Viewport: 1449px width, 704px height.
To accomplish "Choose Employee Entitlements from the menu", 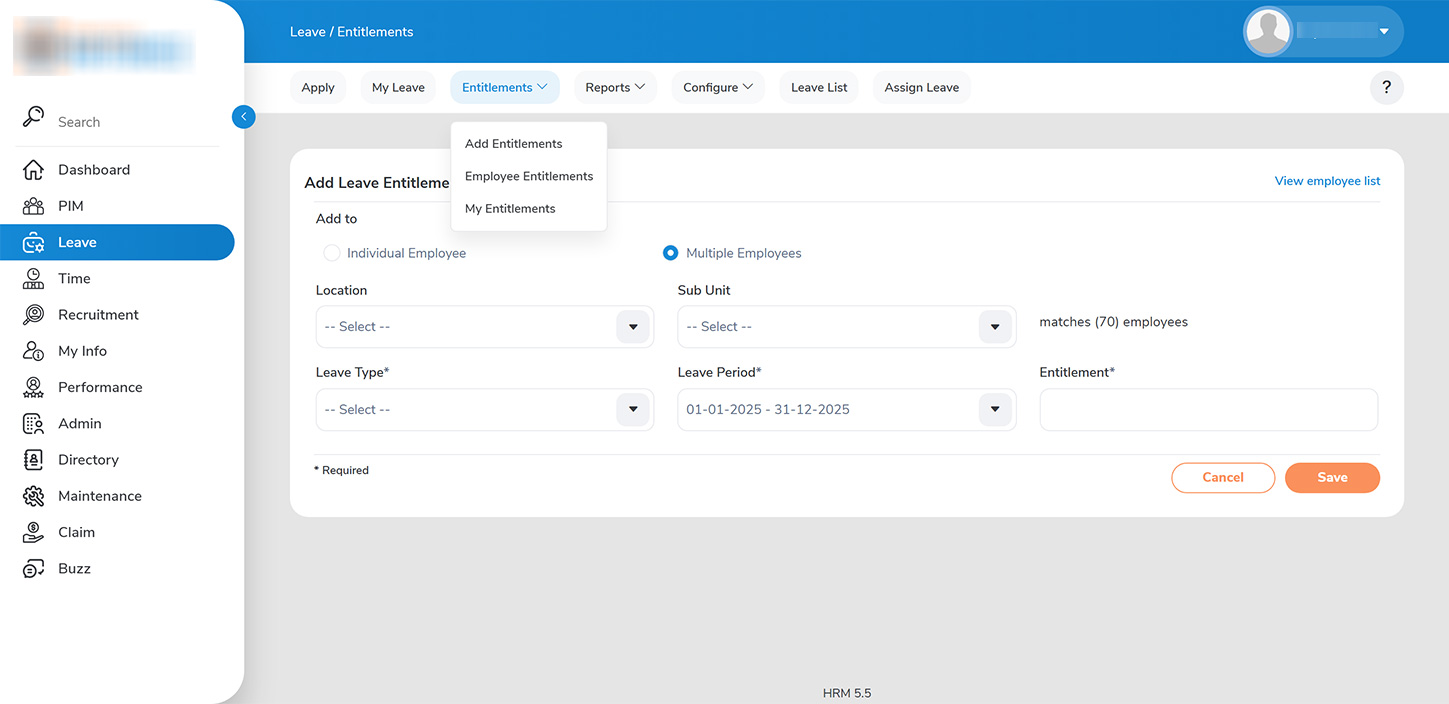I will click(x=528, y=176).
